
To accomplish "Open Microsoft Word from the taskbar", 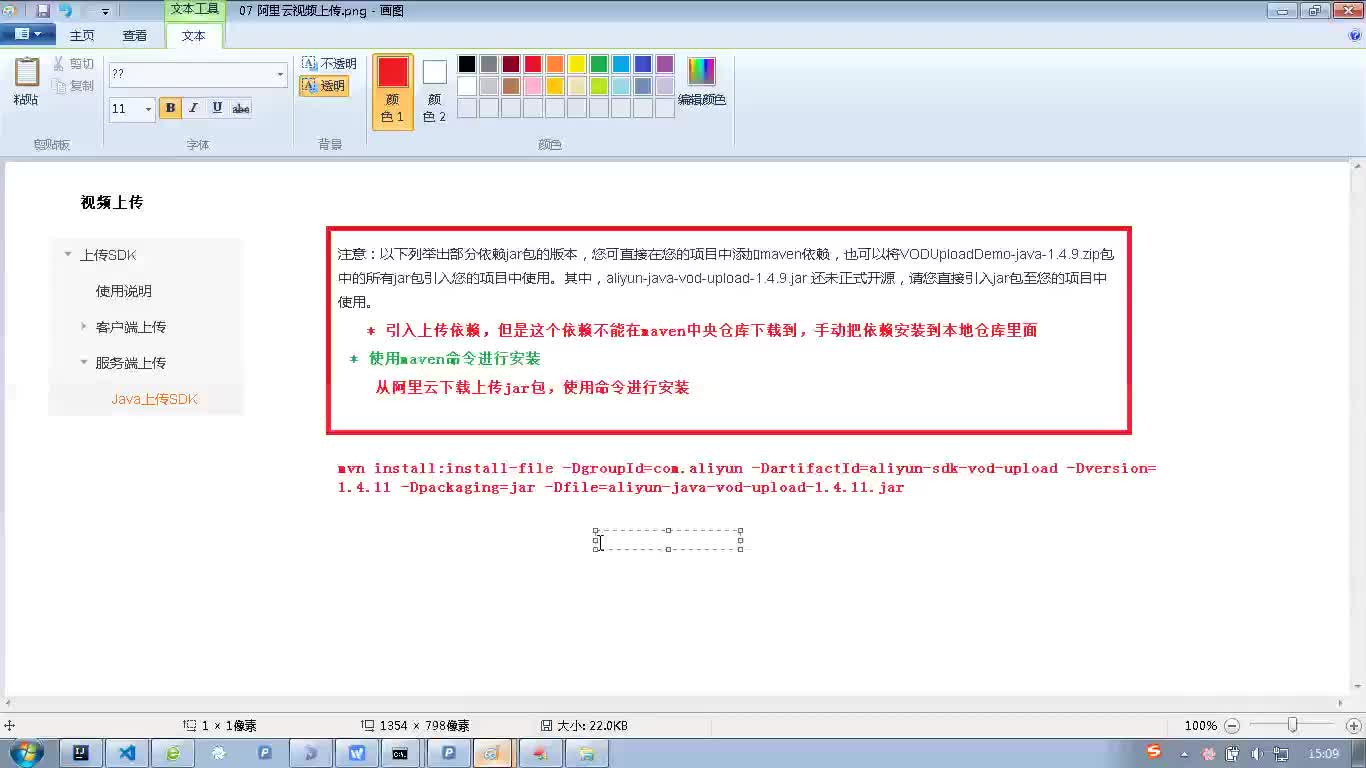I will coord(356,753).
